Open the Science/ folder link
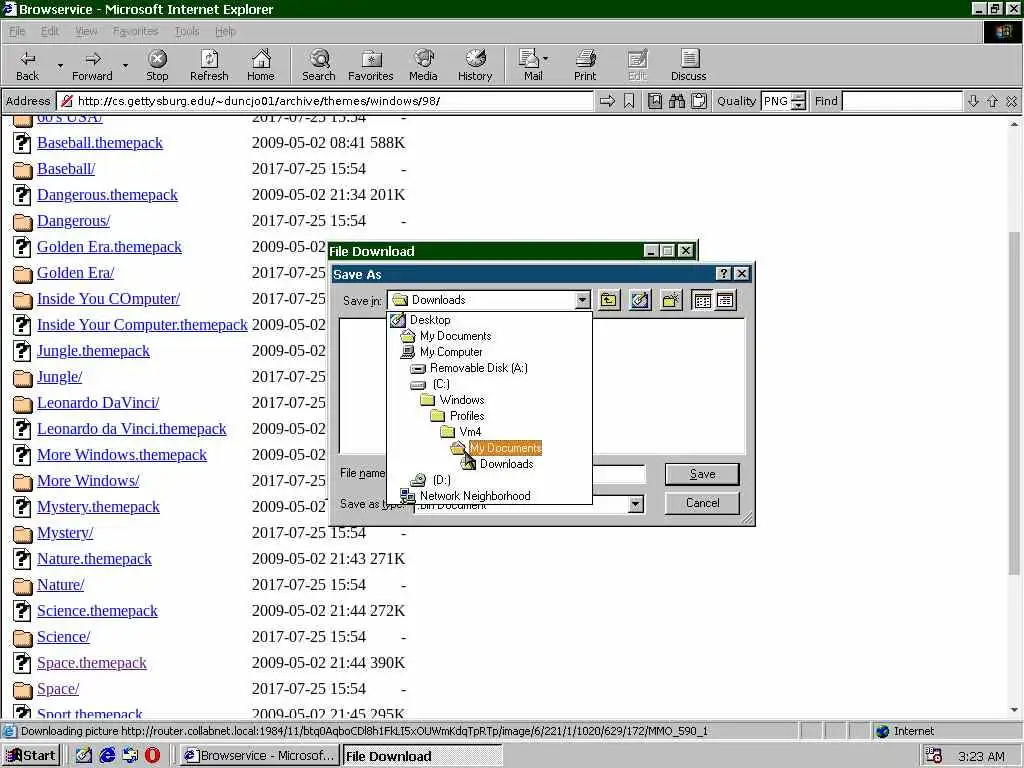Viewport: 1024px width, 768px height. click(x=63, y=637)
